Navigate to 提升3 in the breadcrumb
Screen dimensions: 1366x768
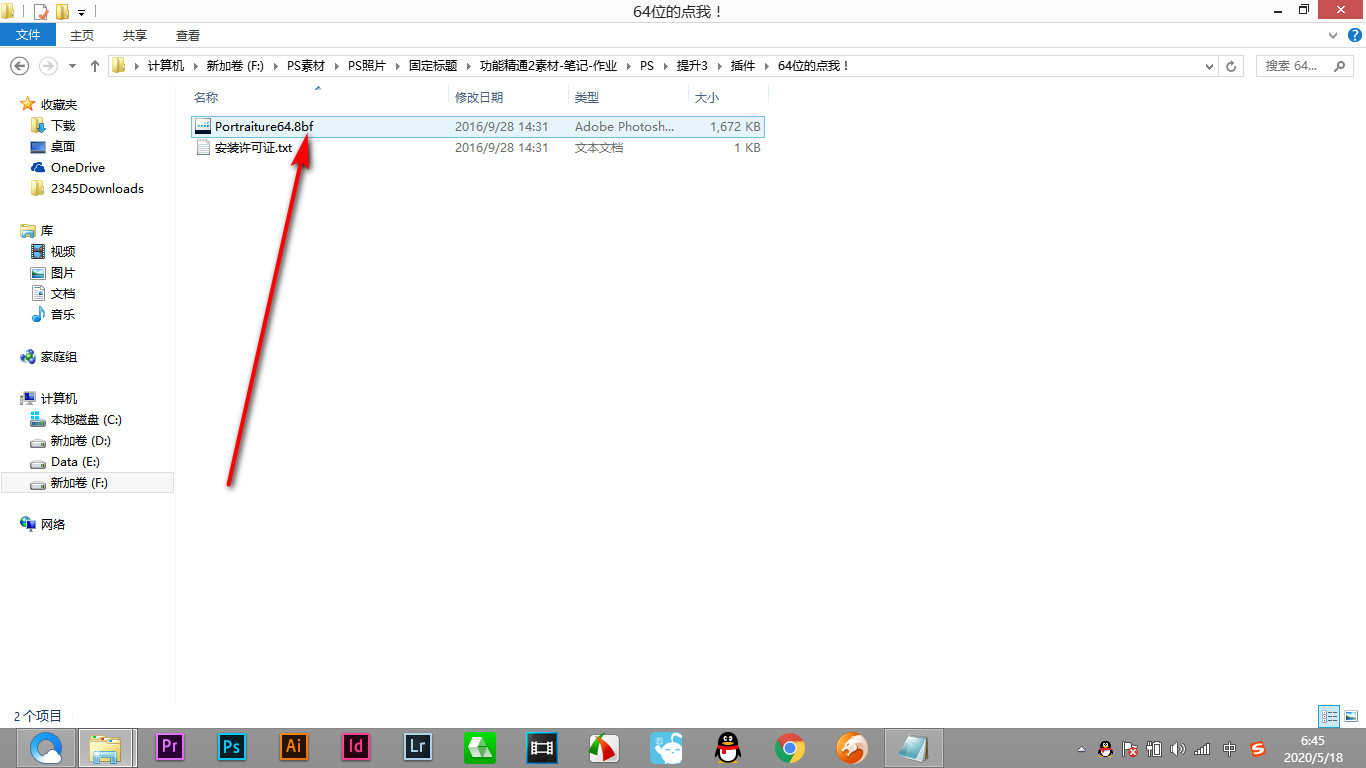click(692, 66)
